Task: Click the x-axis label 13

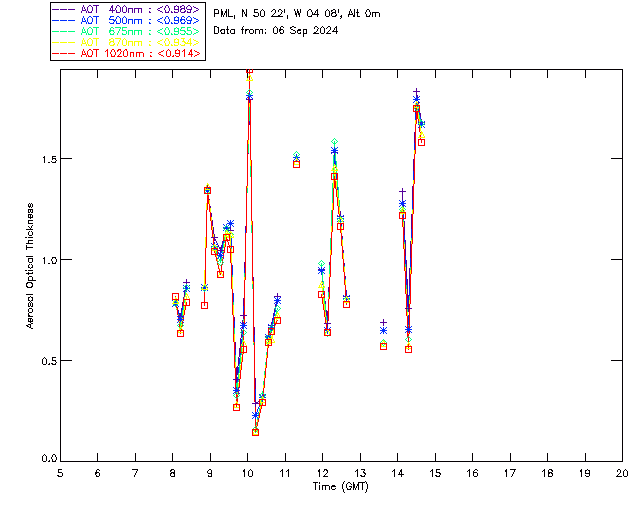Action: pyautogui.click(x=360, y=473)
